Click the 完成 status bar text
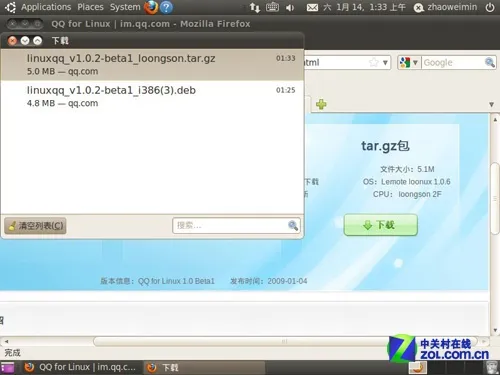This screenshot has width=500, height=375. click(x=12, y=352)
